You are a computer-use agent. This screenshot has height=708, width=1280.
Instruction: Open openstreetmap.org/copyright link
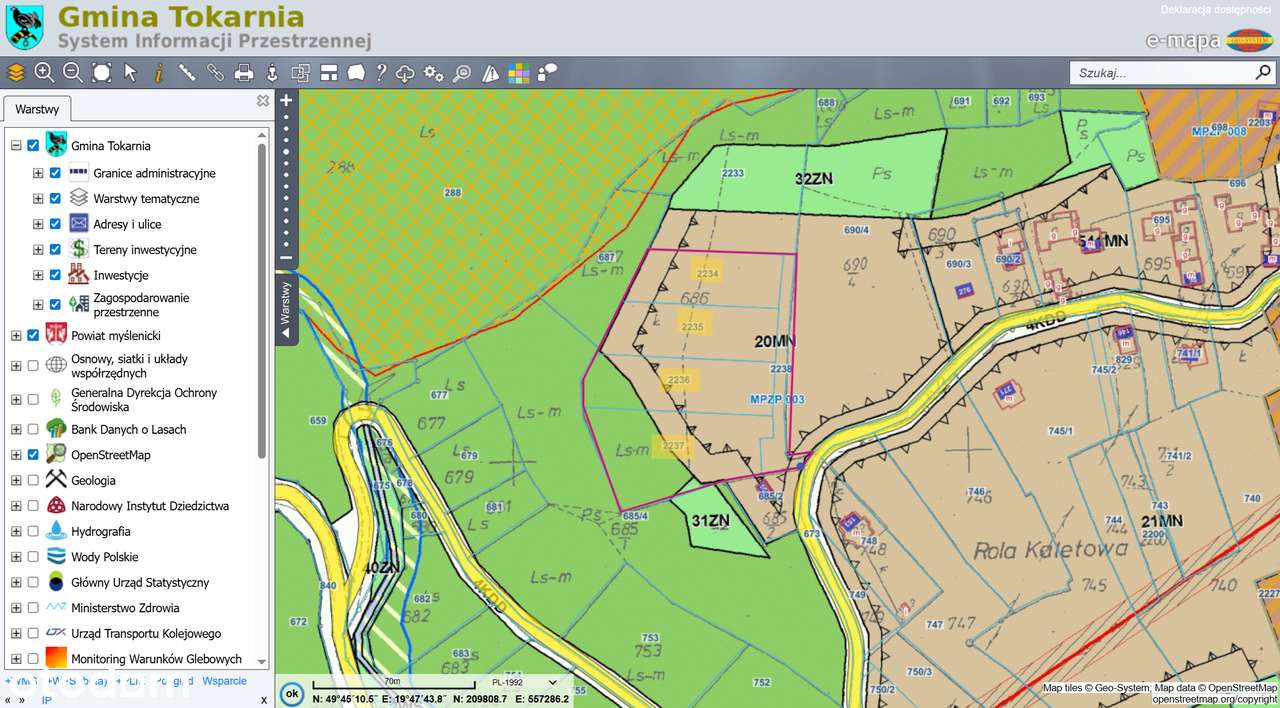coord(1215,699)
